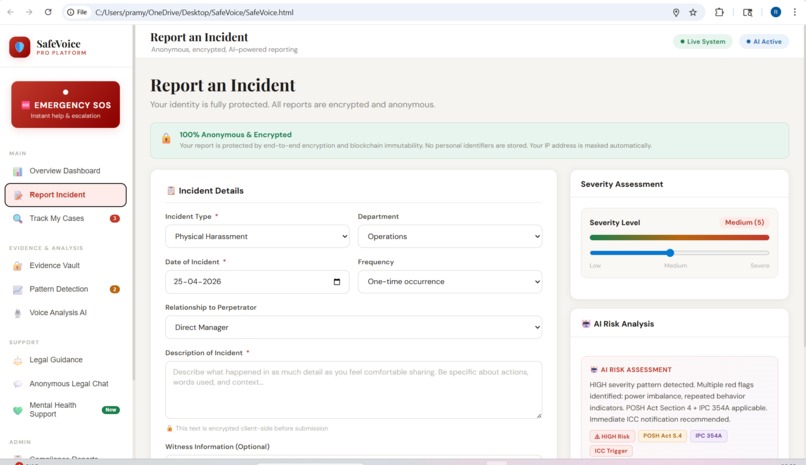
Task: Click the 'Witness Information (Optional)' label
Action: [217, 447]
